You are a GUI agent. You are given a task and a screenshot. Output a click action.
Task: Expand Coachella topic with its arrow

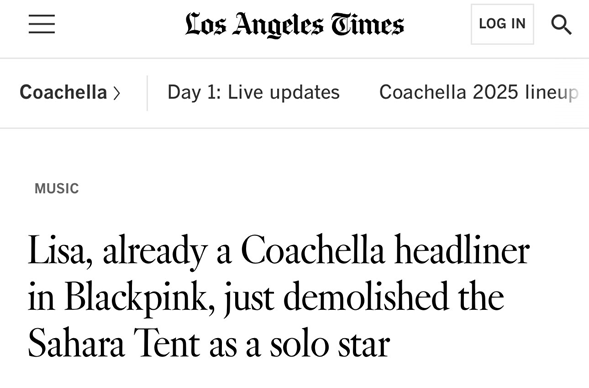pos(117,93)
